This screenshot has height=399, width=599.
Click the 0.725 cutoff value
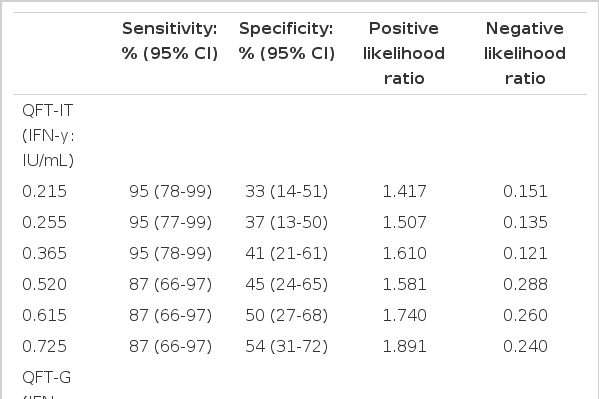pos(44,346)
